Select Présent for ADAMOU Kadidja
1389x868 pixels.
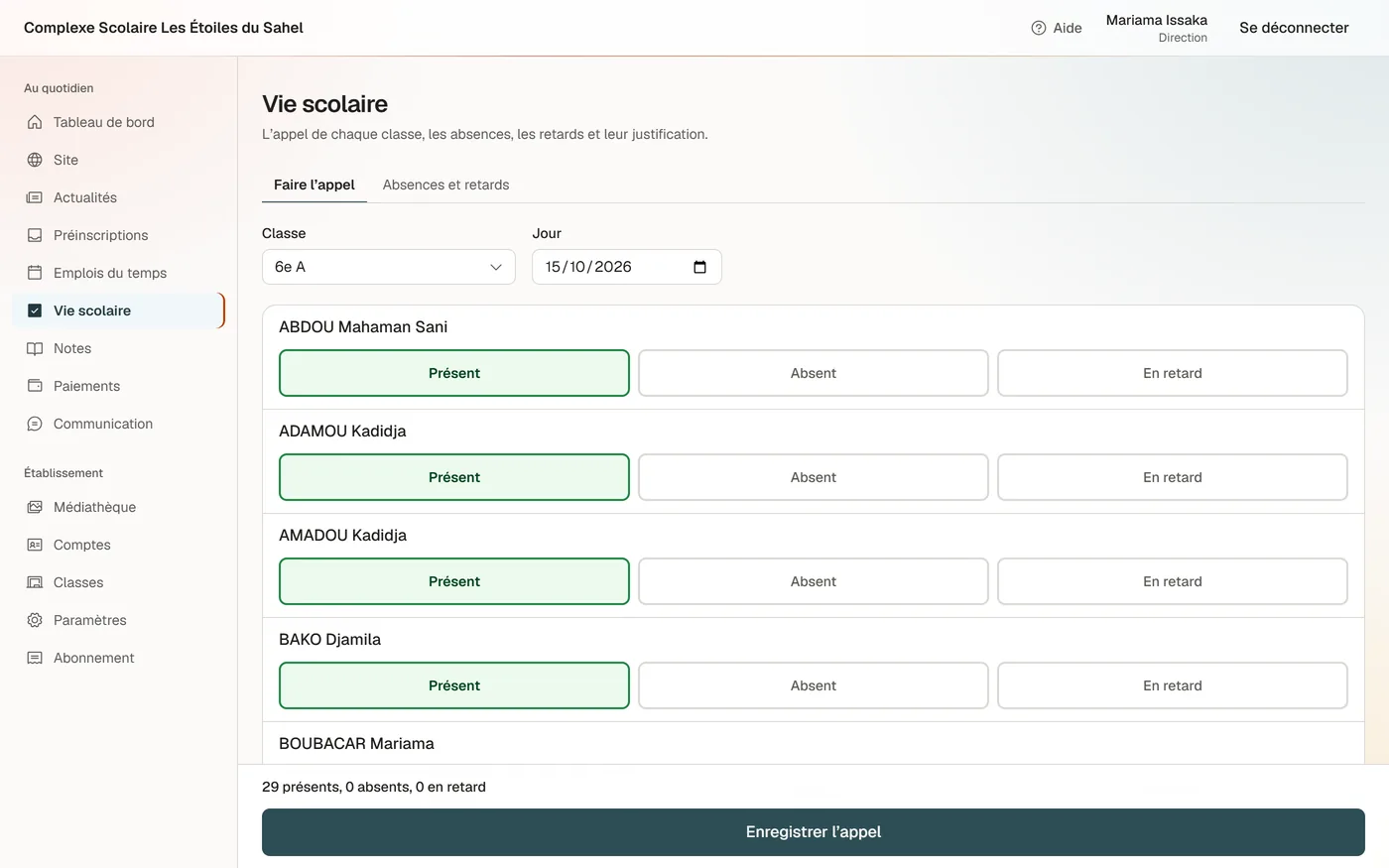(x=454, y=477)
